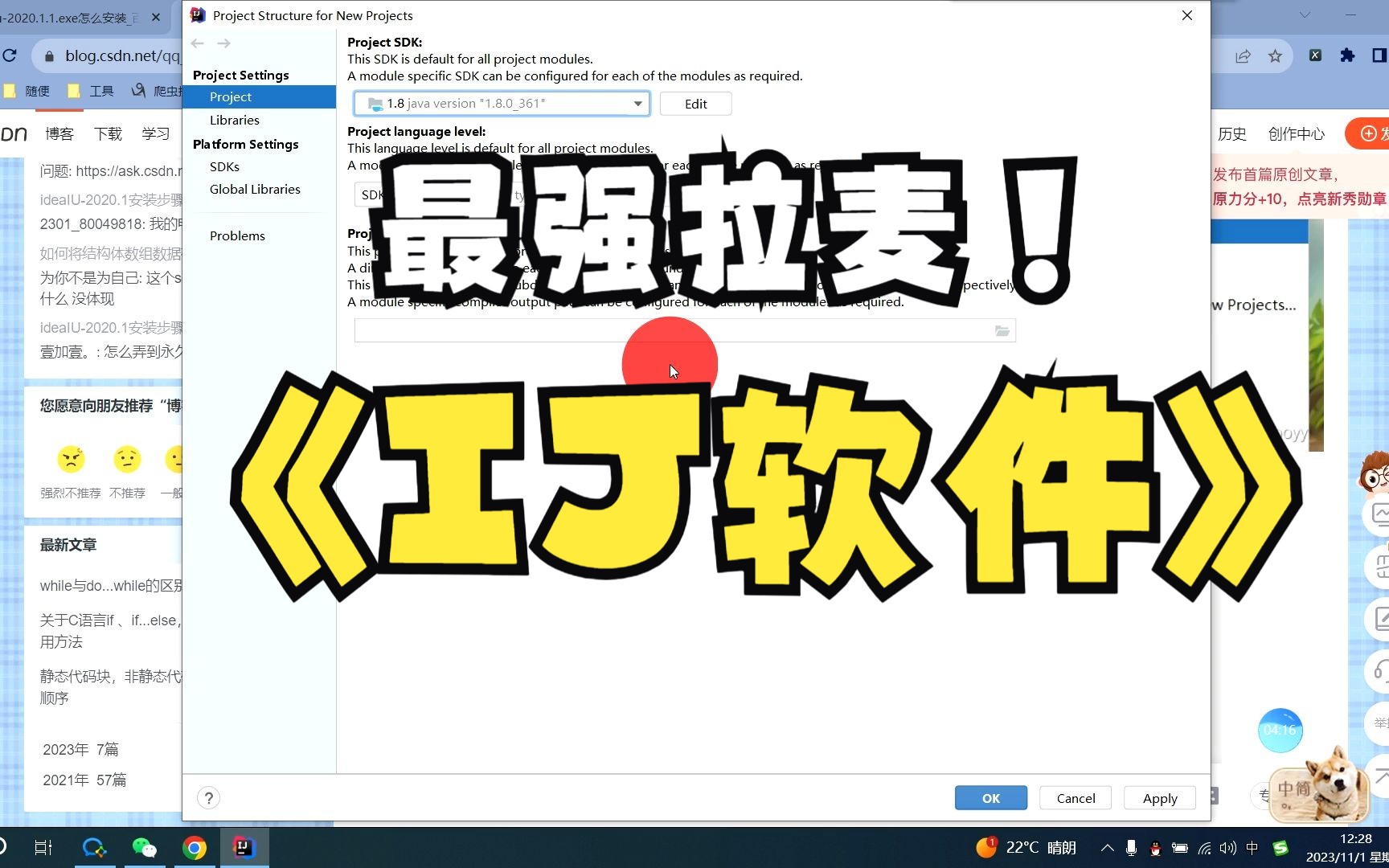Select Libraries in Project Settings

point(235,120)
